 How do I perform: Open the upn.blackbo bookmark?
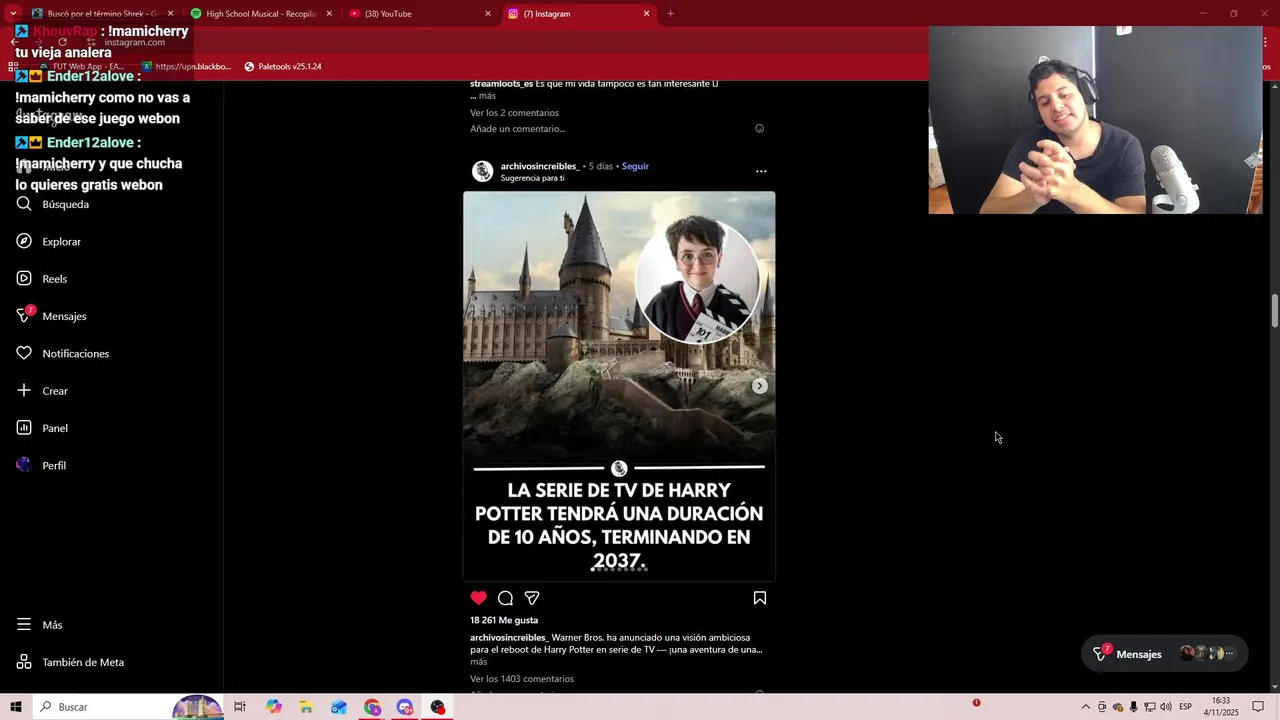click(186, 66)
